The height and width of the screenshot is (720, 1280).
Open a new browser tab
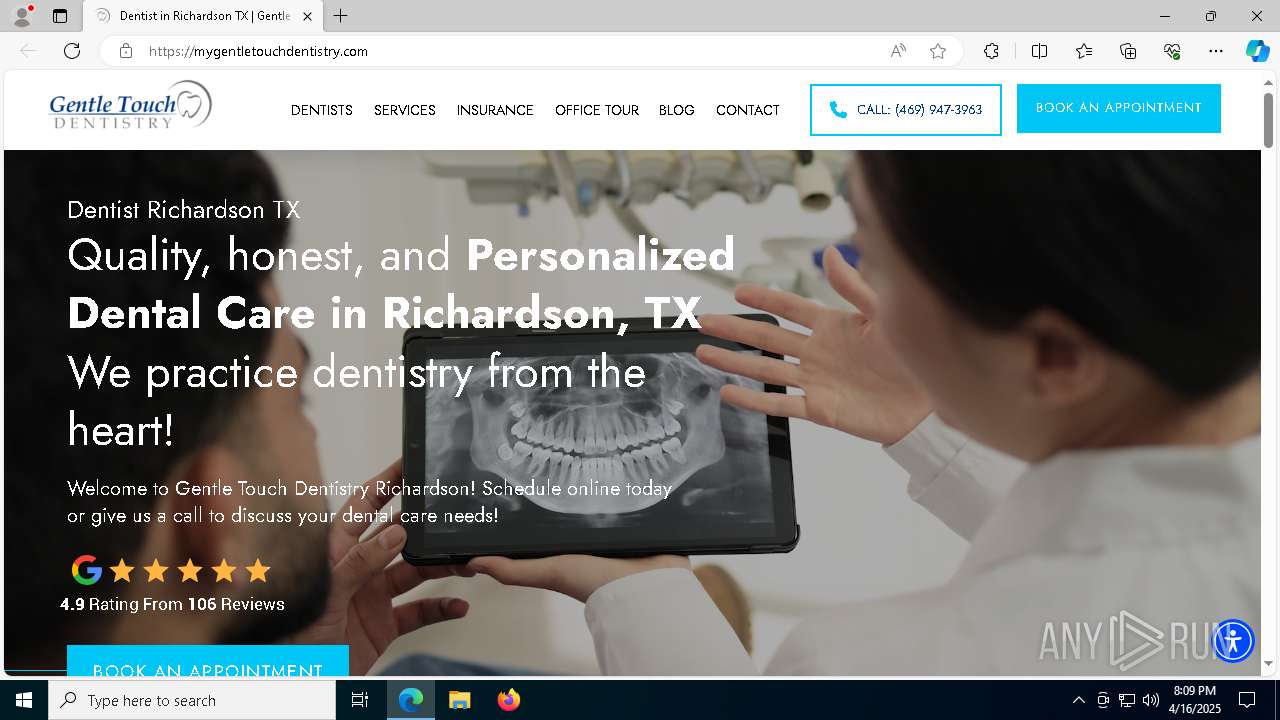click(x=341, y=16)
